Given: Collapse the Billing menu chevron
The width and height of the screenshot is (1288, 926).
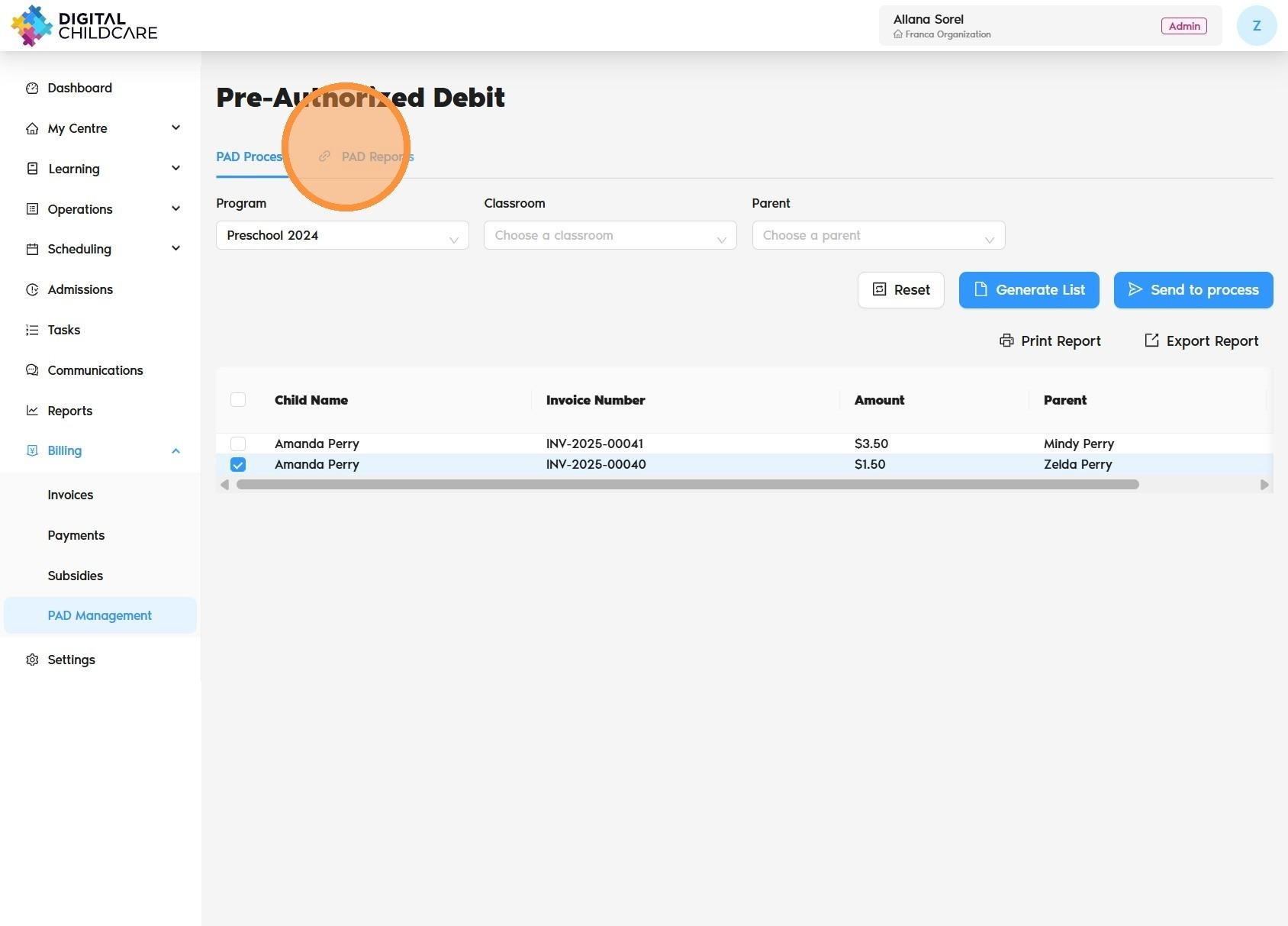Looking at the screenshot, I should 175,450.
